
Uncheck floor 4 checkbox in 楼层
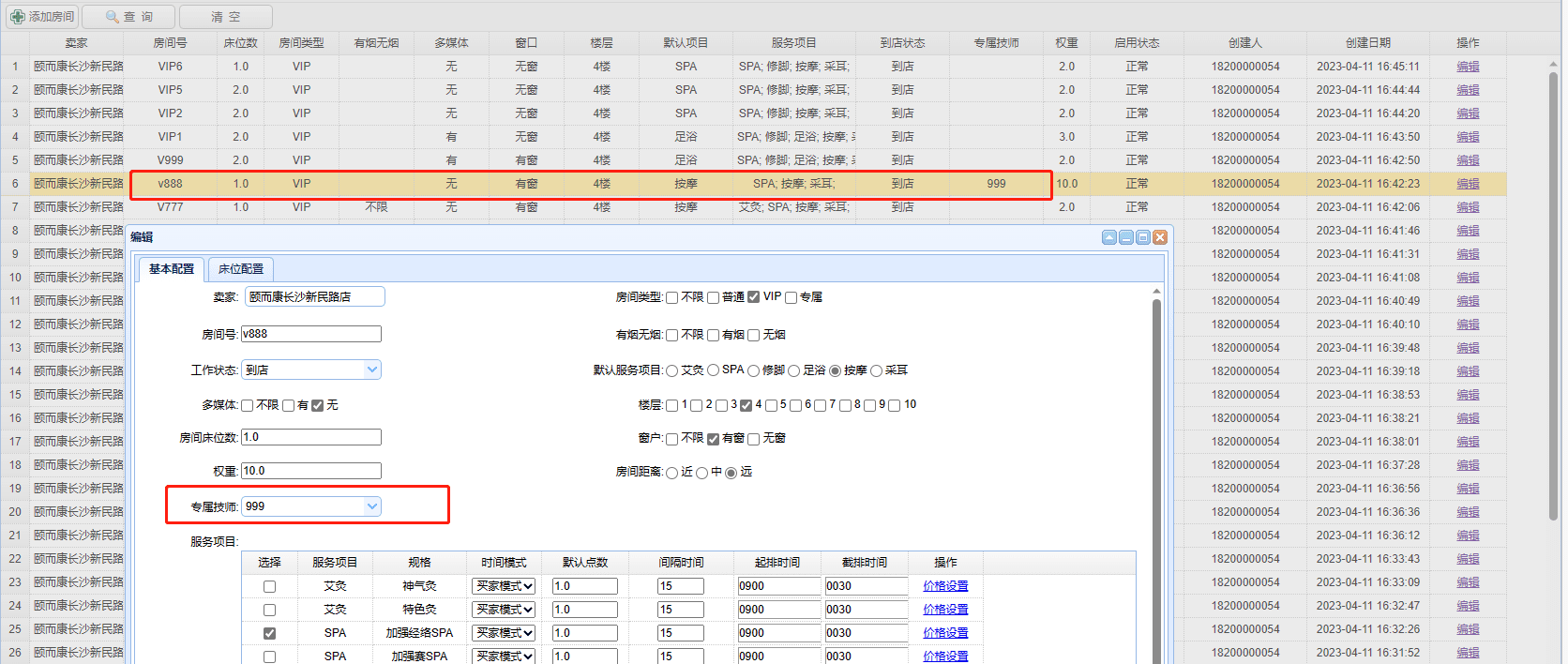coord(746,406)
